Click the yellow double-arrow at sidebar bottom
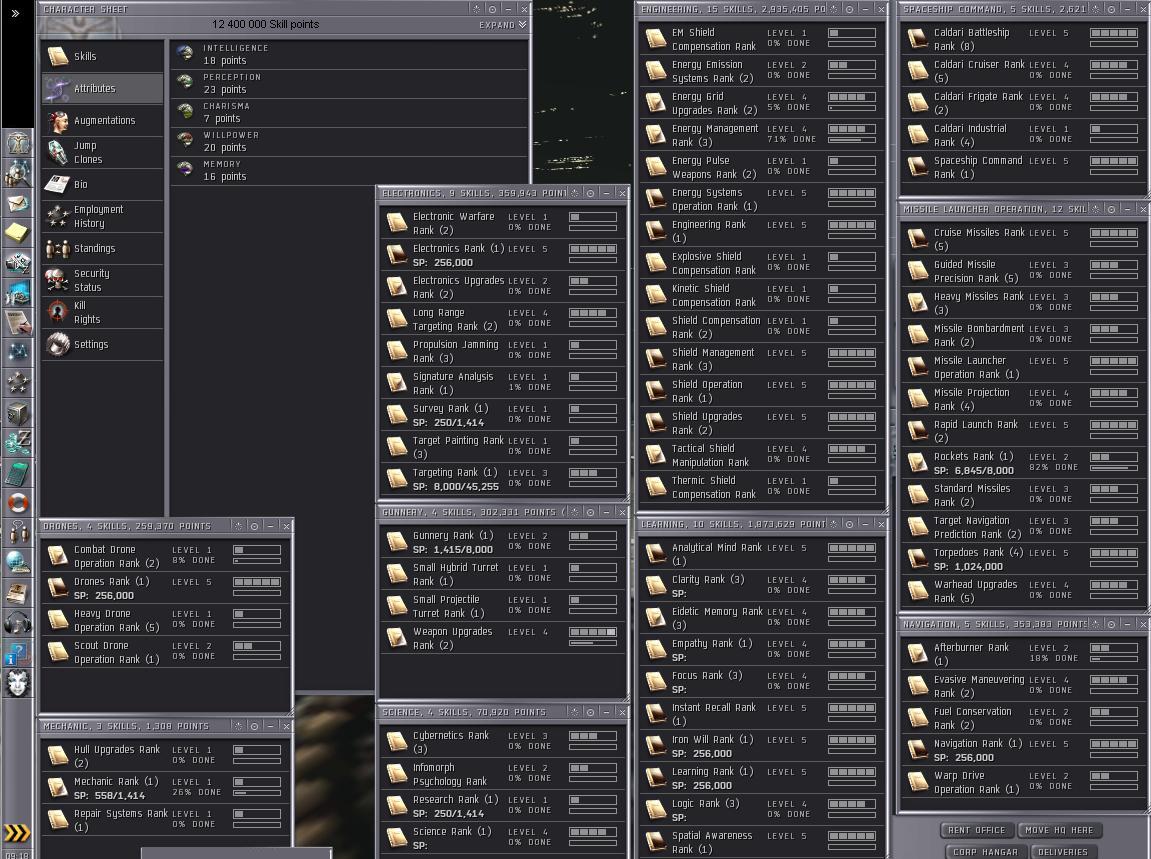 tap(17, 833)
